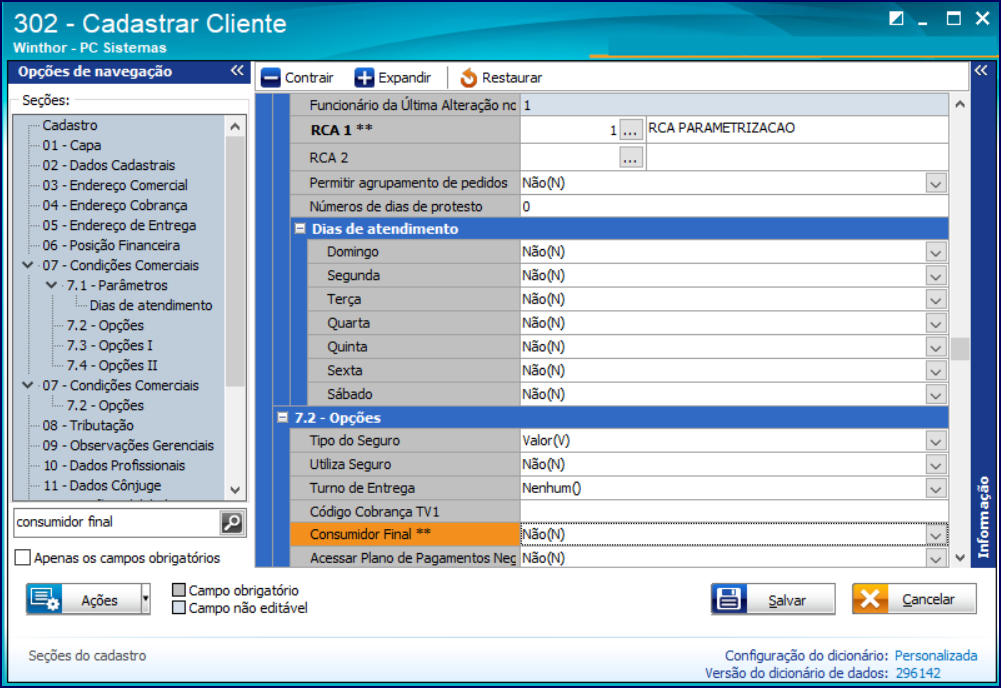Open the Segunda dropdown
The width and height of the screenshot is (1001, 688).
[936, 276]
